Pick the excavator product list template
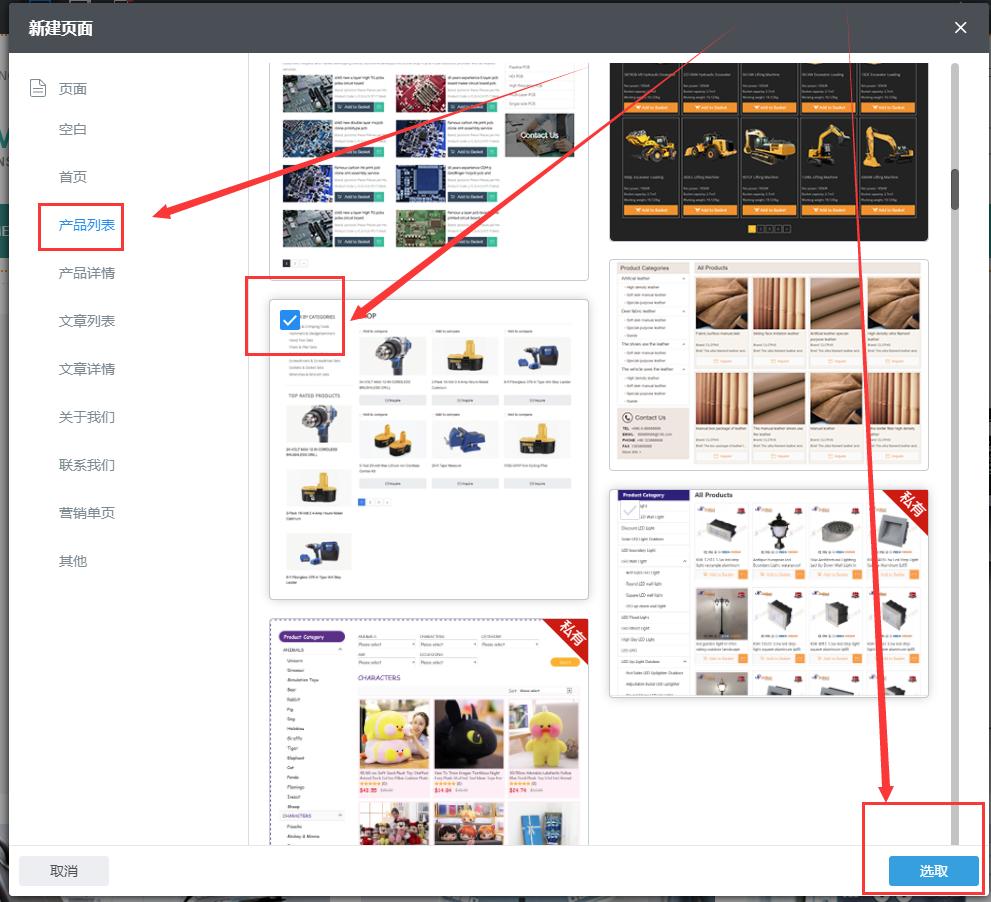Screen dimensions: 991x902 pyautogui.click(x=768, y=150)
